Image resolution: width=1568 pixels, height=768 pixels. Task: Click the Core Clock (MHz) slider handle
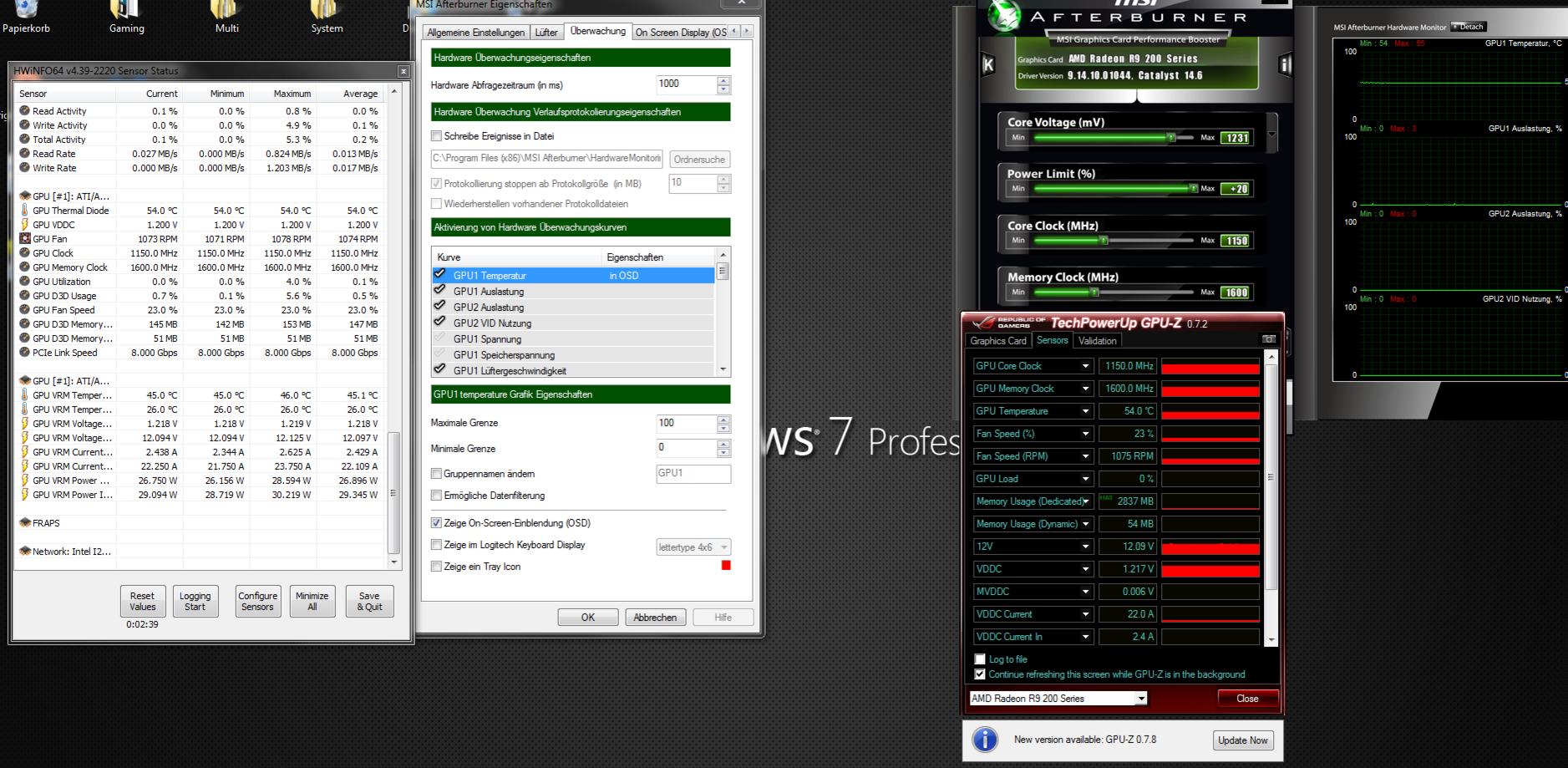coord(1104,241)
